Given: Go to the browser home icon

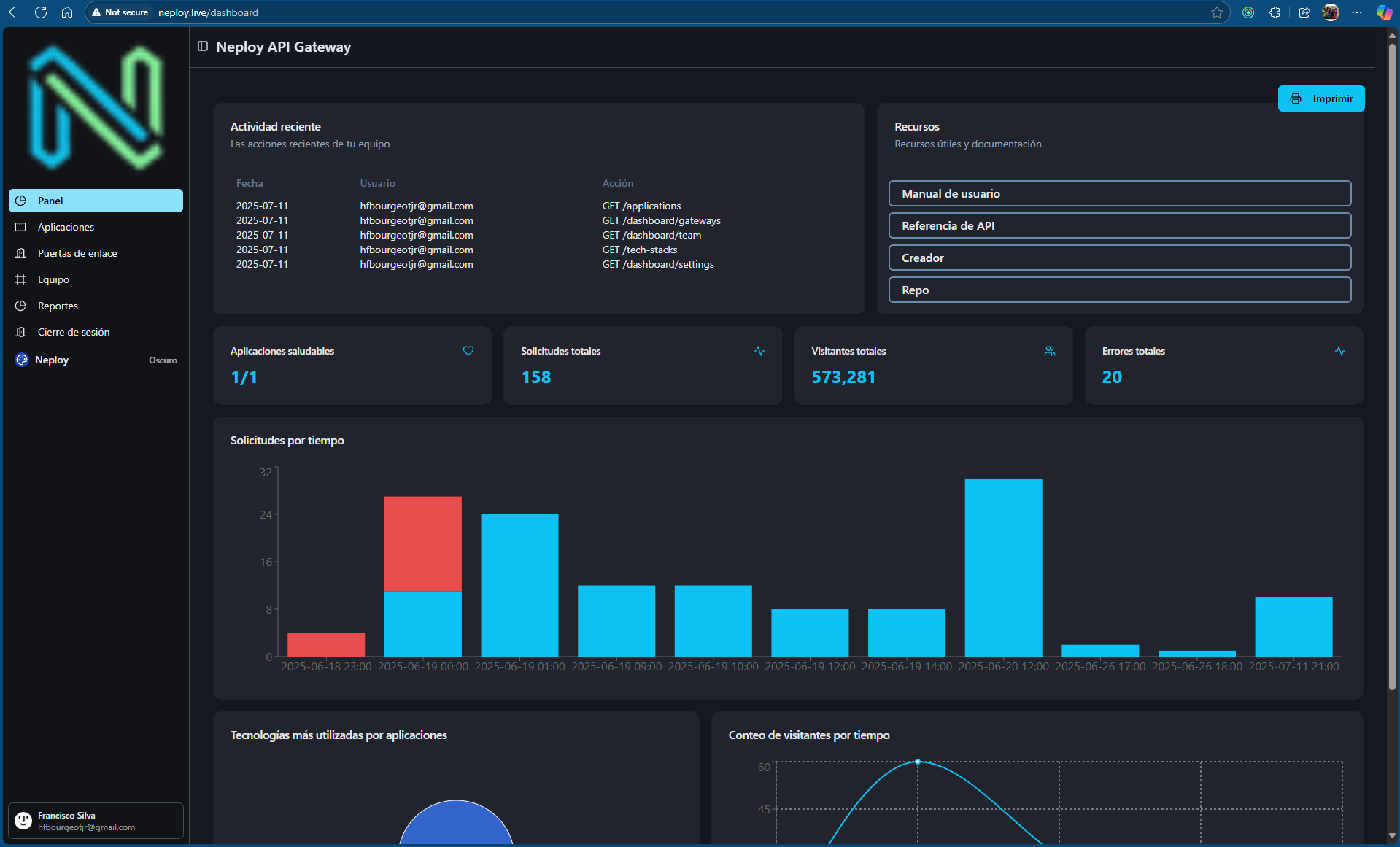Looking at the screenshot, I should (67, 12).
